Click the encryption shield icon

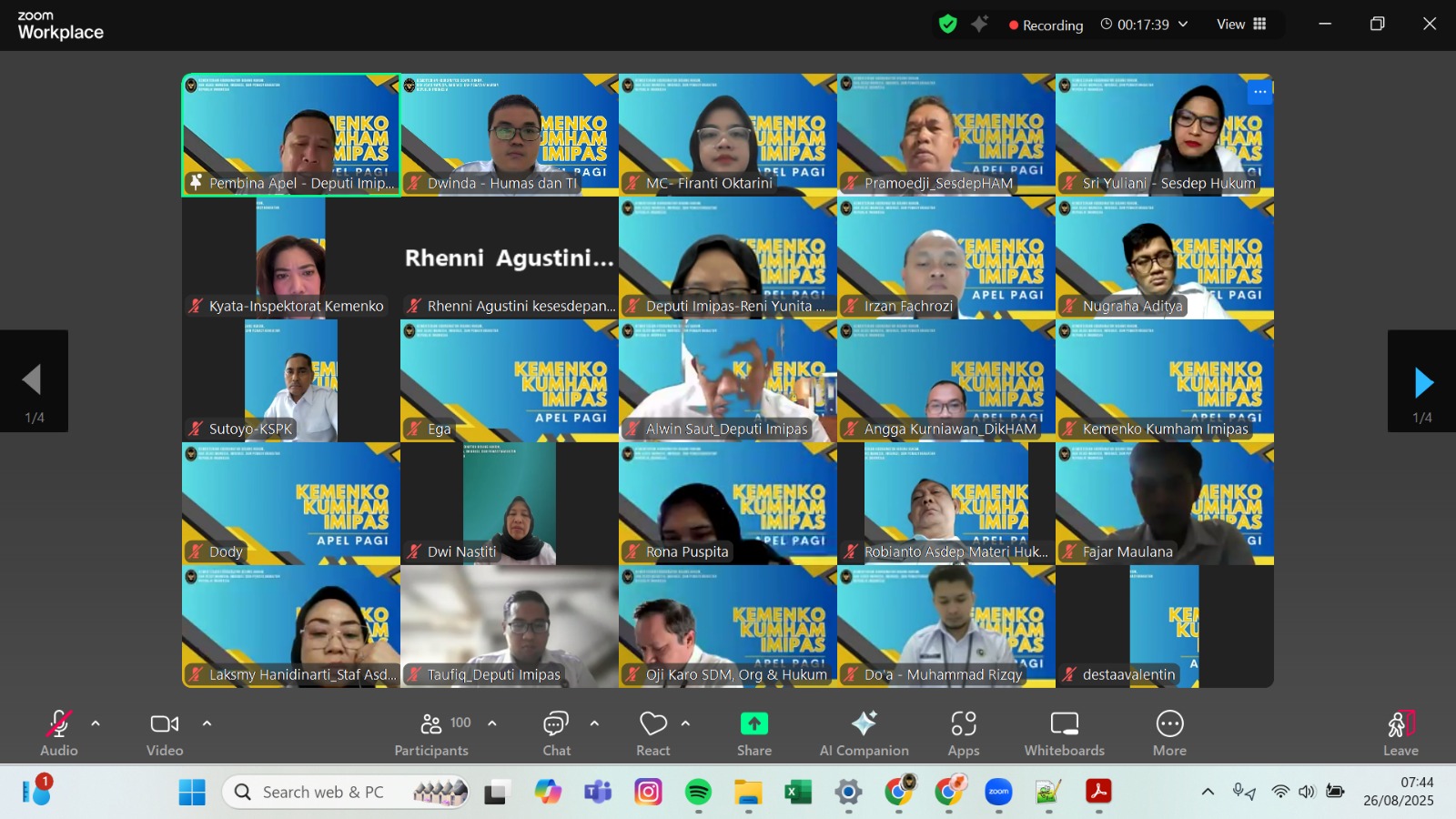pyautogui.click(x=947, y=25)
